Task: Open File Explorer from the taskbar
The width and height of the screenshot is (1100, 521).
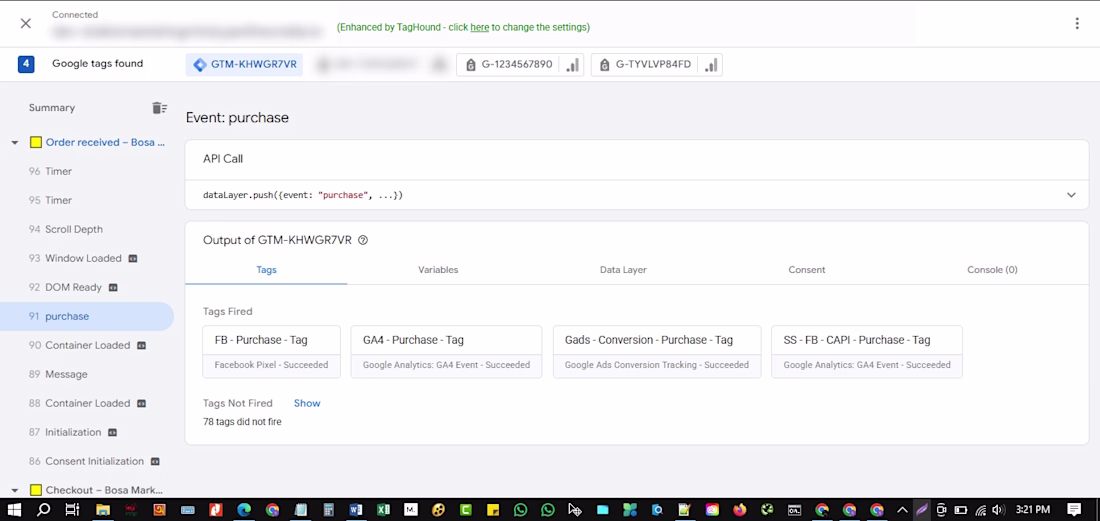Action: coord(102,510)
